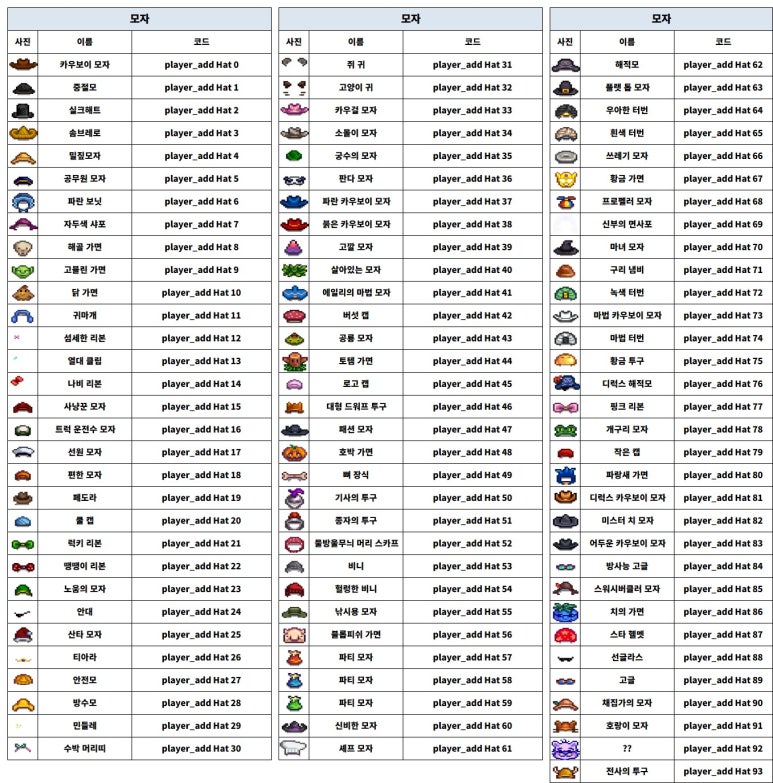The width and height of the screenshot is (773, 783).
Task: Click code cell player_add Hat 15
Action: (201, 407)
